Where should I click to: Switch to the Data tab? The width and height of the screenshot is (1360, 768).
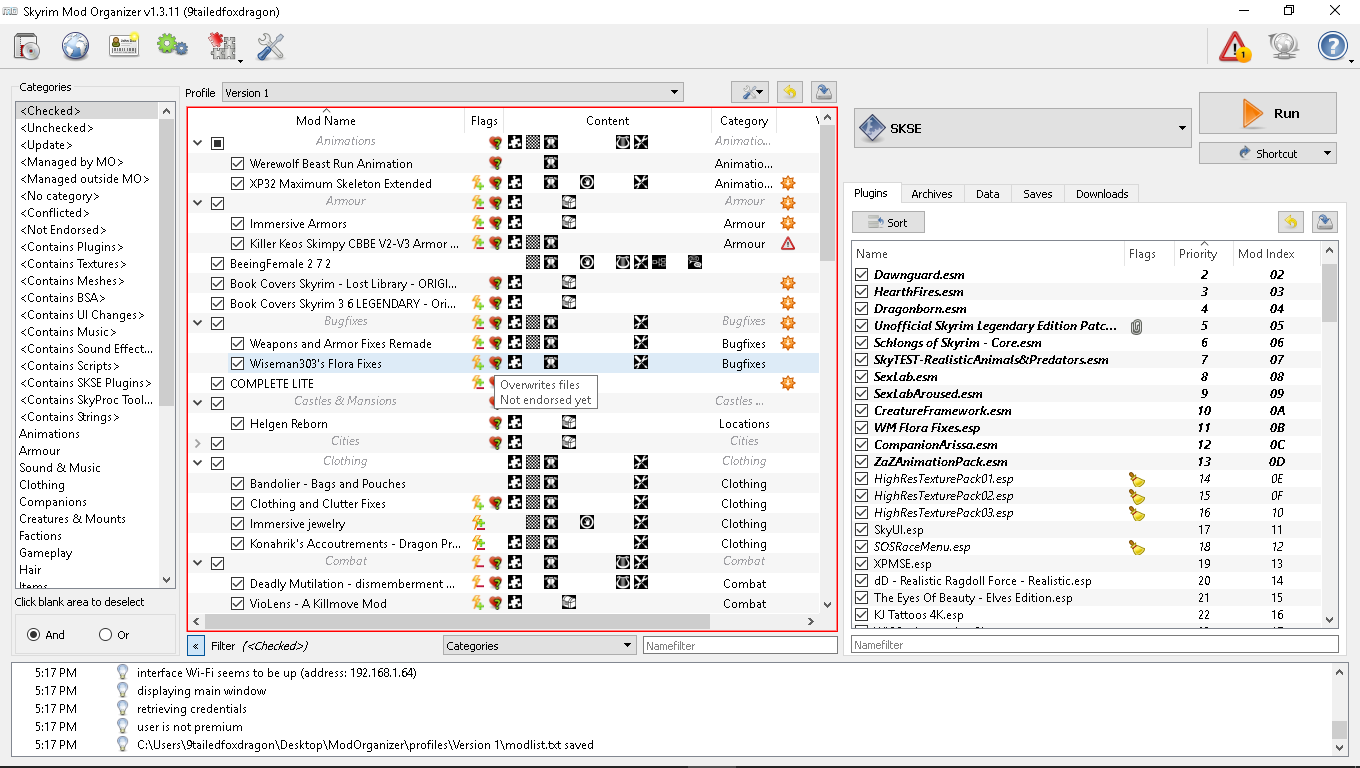[987, 194]
